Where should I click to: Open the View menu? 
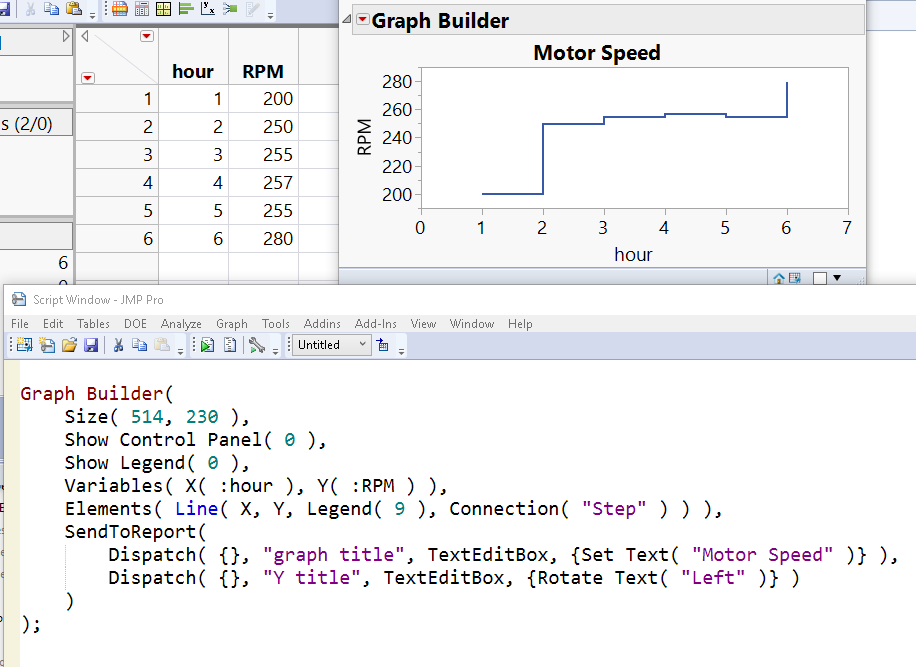pos(423,324)
